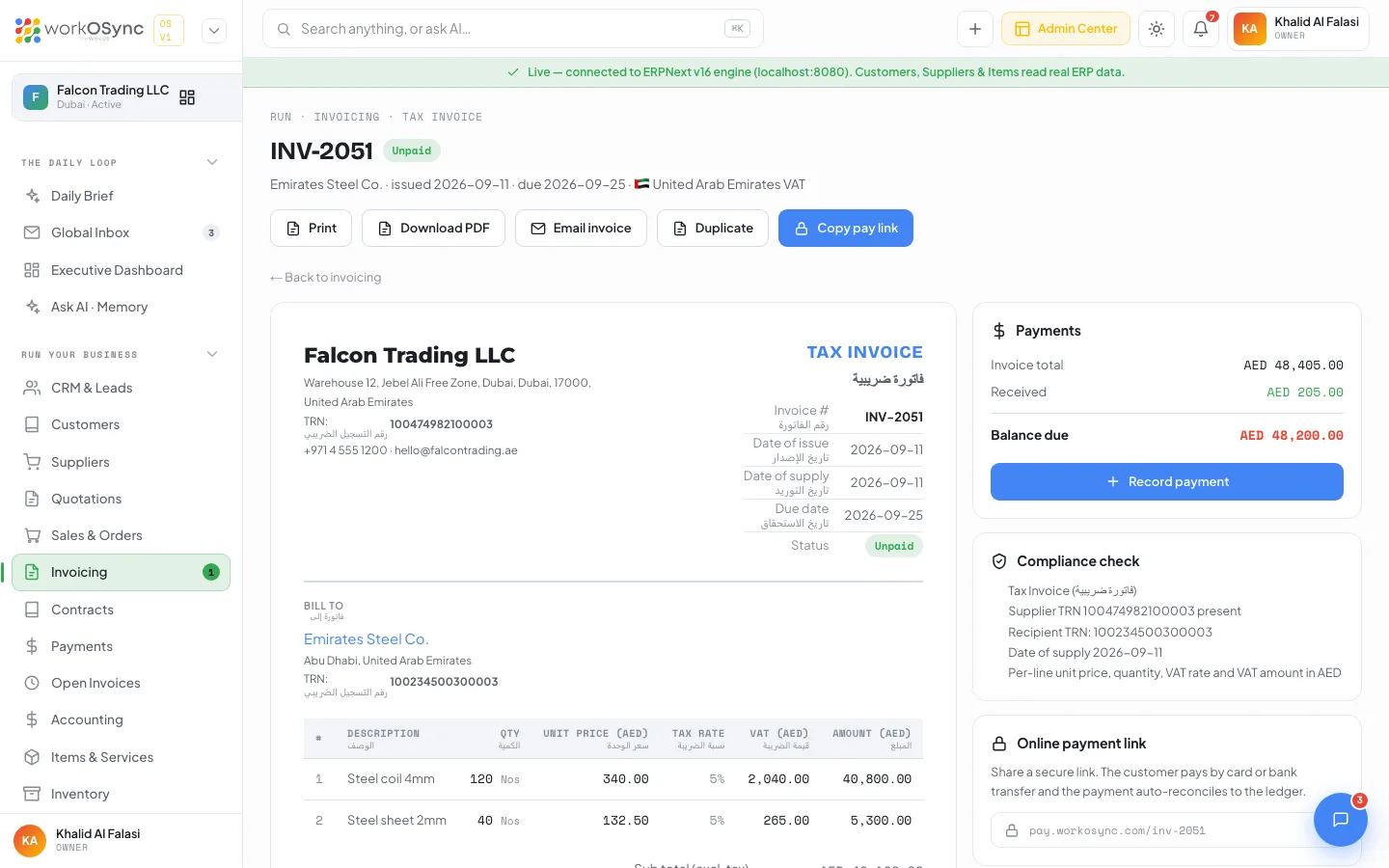Click the Quotations document icon

point(32,499)
